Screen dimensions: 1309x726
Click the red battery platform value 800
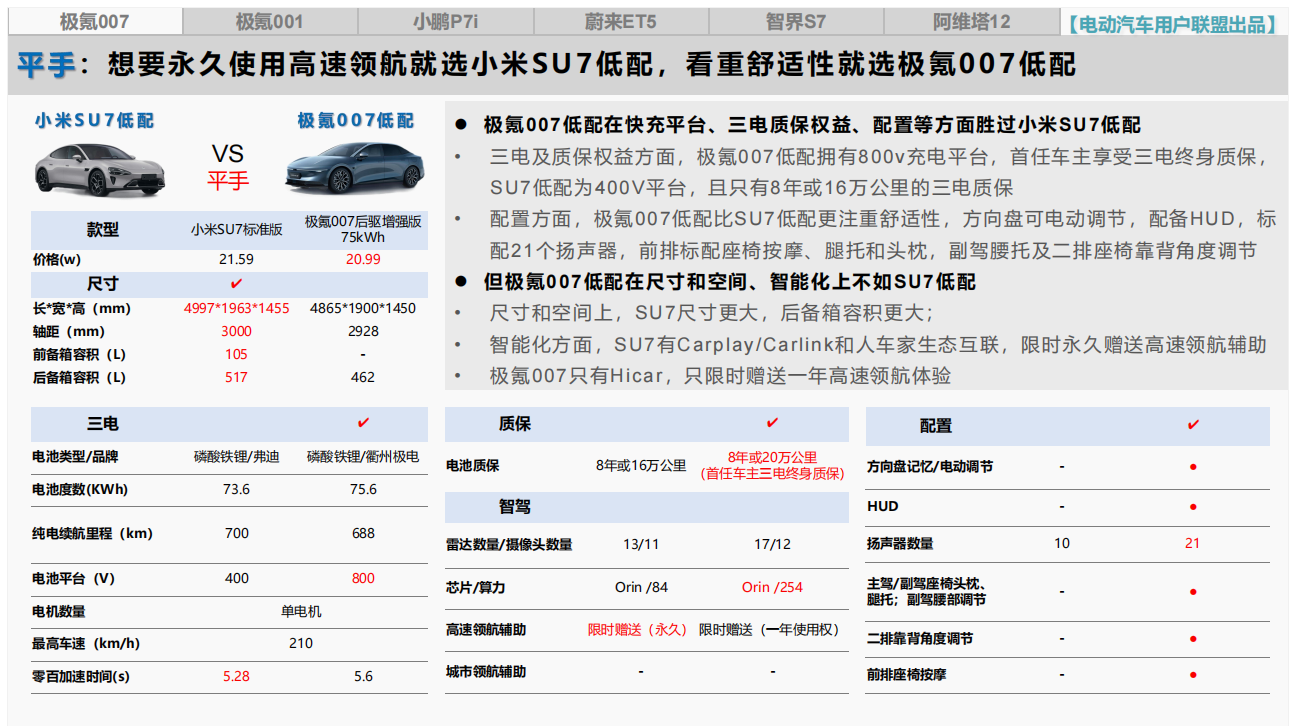point(363,578)
